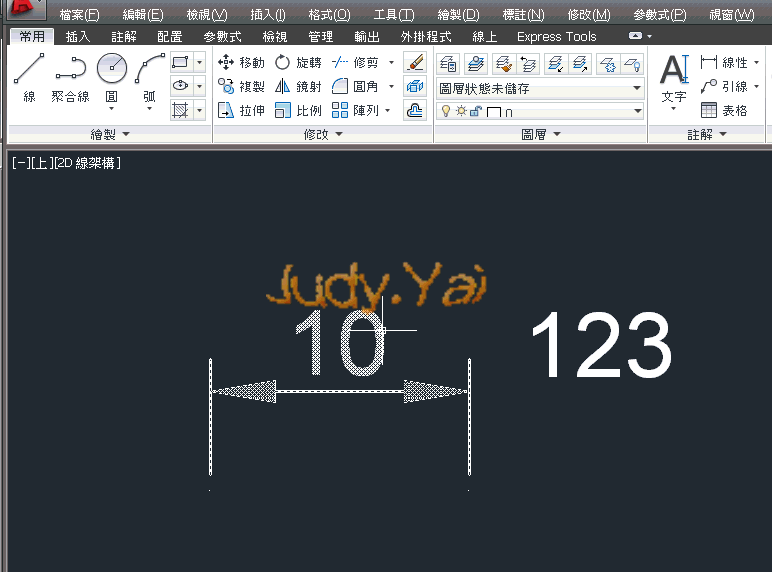Expand the Modify (修改) panel

(323, 134)
